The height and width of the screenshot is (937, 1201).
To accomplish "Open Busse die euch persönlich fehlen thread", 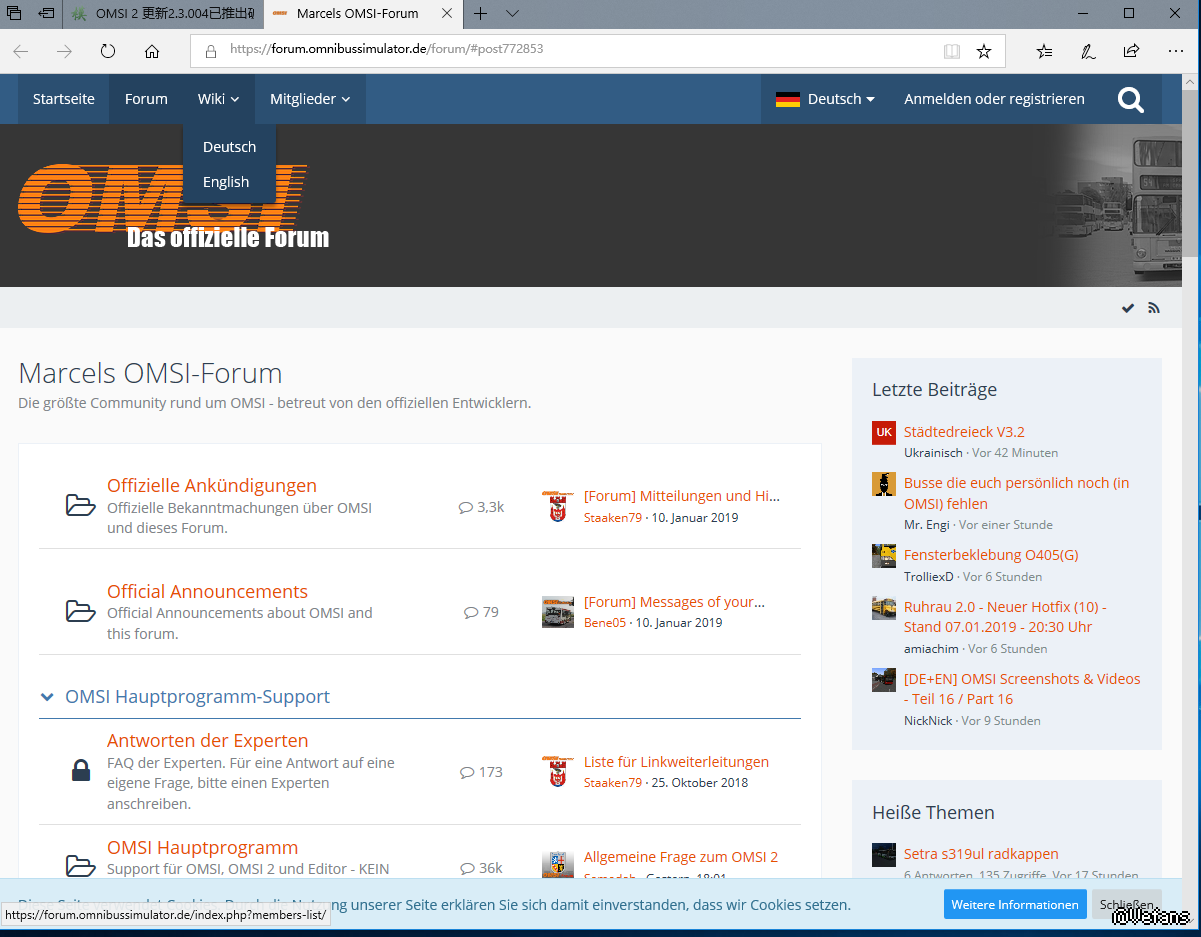I will [1016, 493].
